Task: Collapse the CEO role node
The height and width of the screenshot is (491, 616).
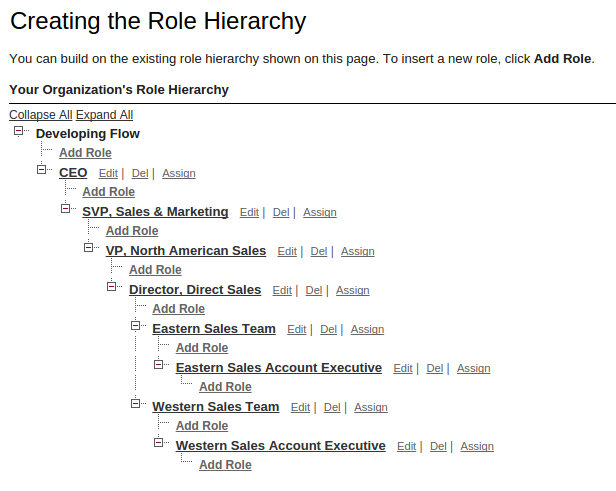Action: pyautogui.click(x=42, y=170)
